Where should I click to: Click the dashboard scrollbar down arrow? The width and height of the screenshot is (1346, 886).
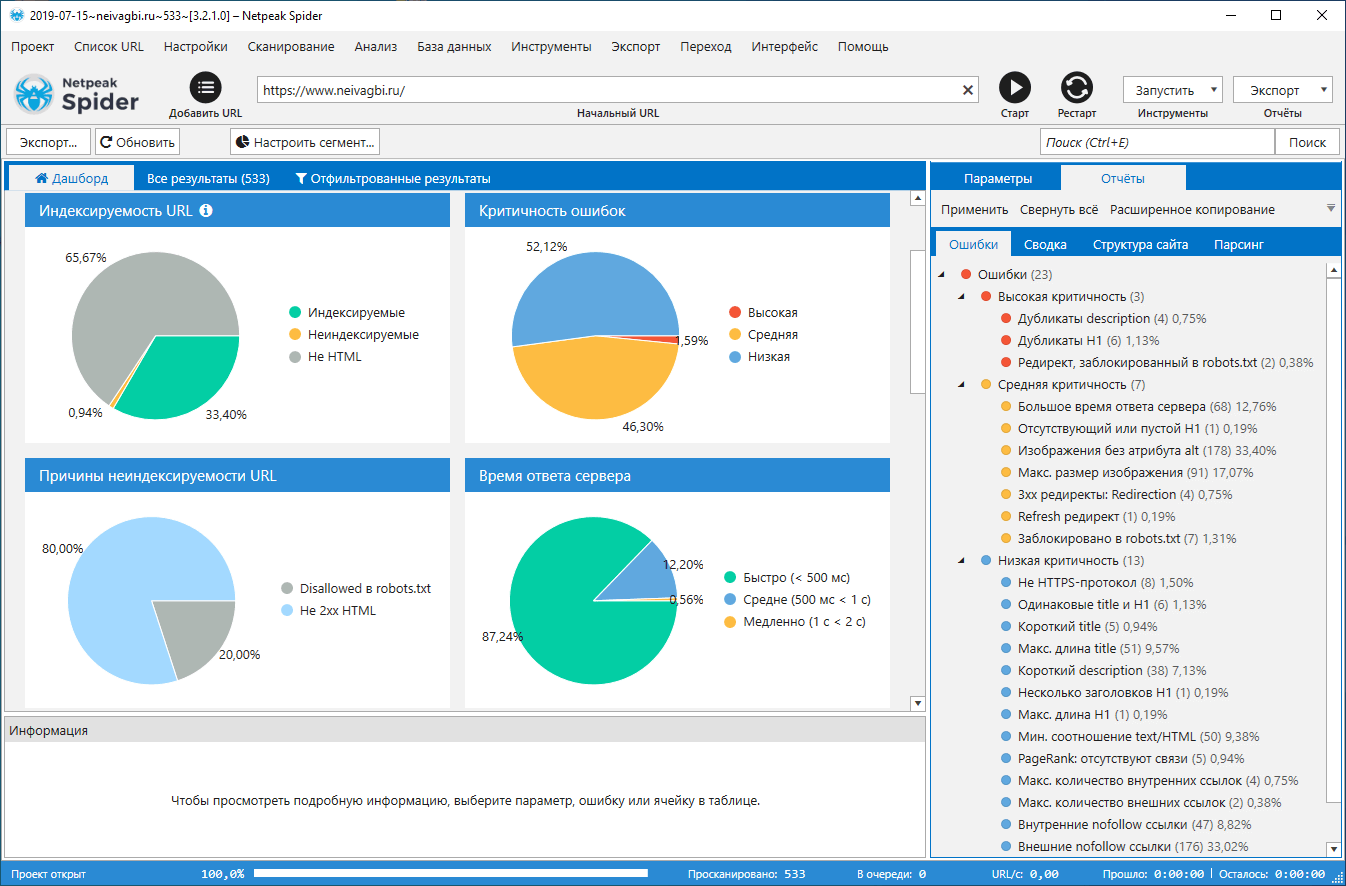[x=917, y=702]
